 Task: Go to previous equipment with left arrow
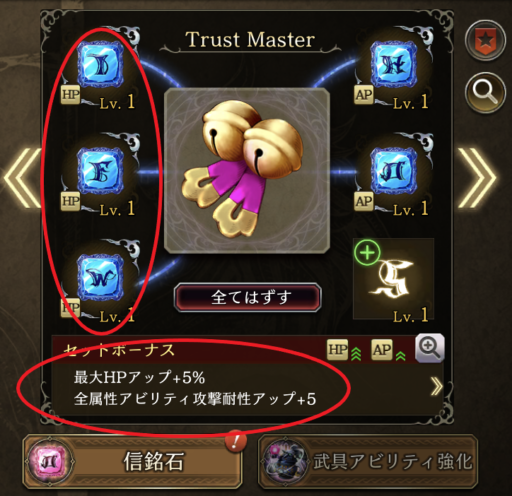[22, 178]
